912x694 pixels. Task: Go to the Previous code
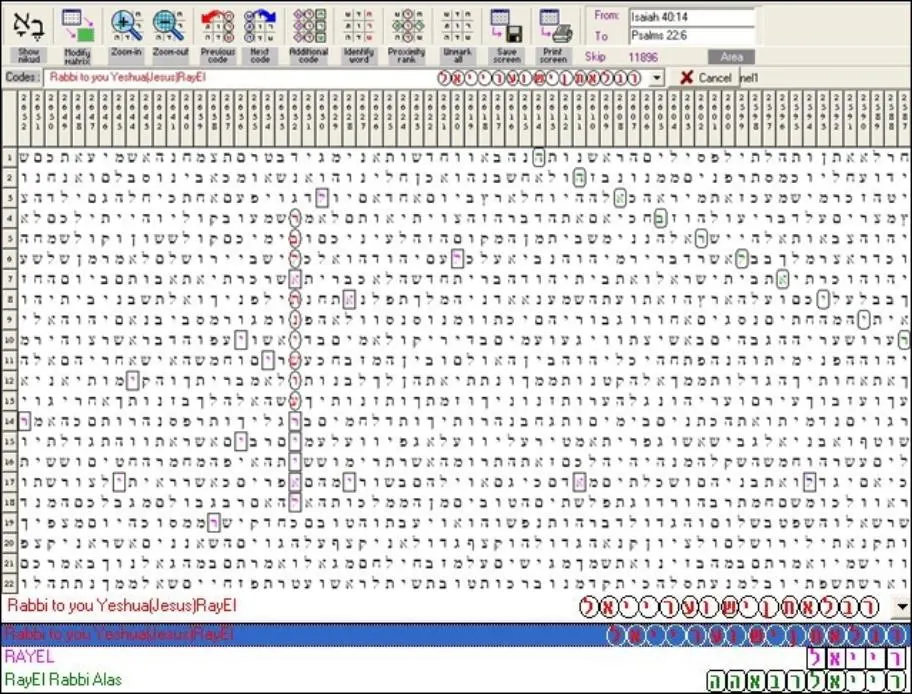coord(217,26)
